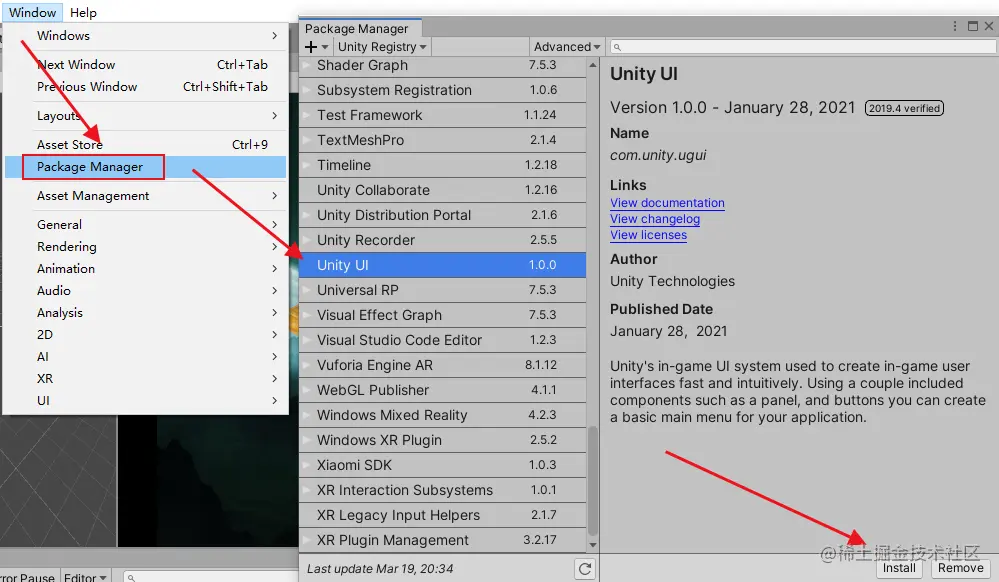Open the View documentation link
Image resolution: width=999 pixels, height=582 pixels.
click(x=667, y=203)
